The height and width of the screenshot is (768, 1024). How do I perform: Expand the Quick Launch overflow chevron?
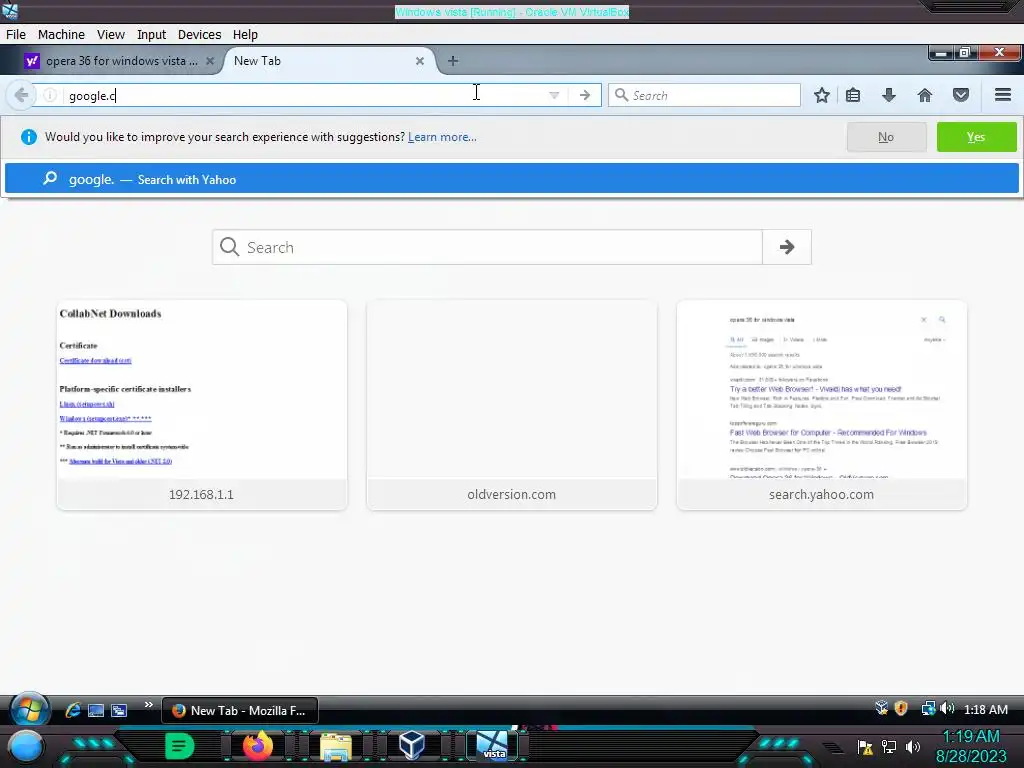(148, 705)
